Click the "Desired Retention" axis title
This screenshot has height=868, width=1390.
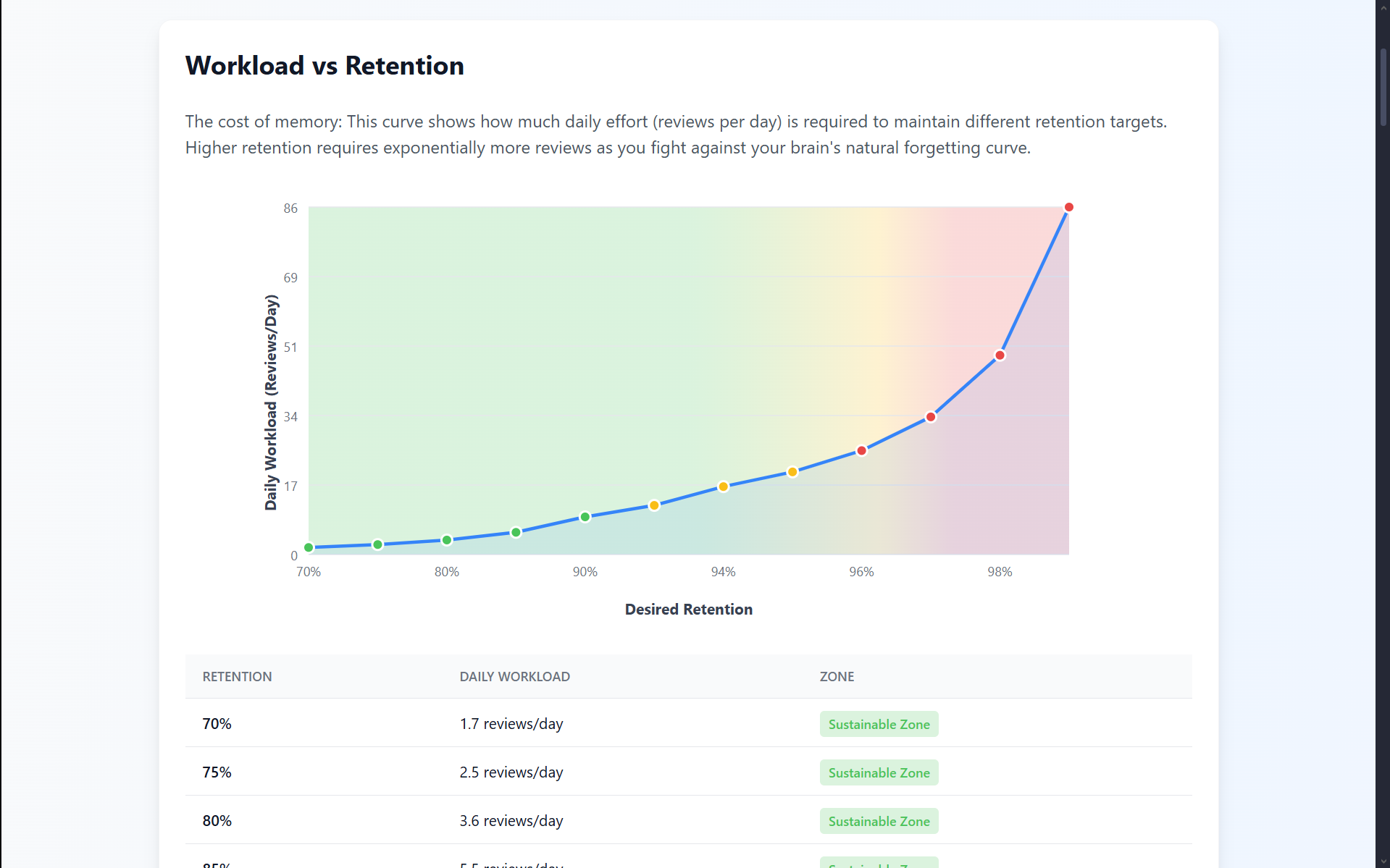688,610
